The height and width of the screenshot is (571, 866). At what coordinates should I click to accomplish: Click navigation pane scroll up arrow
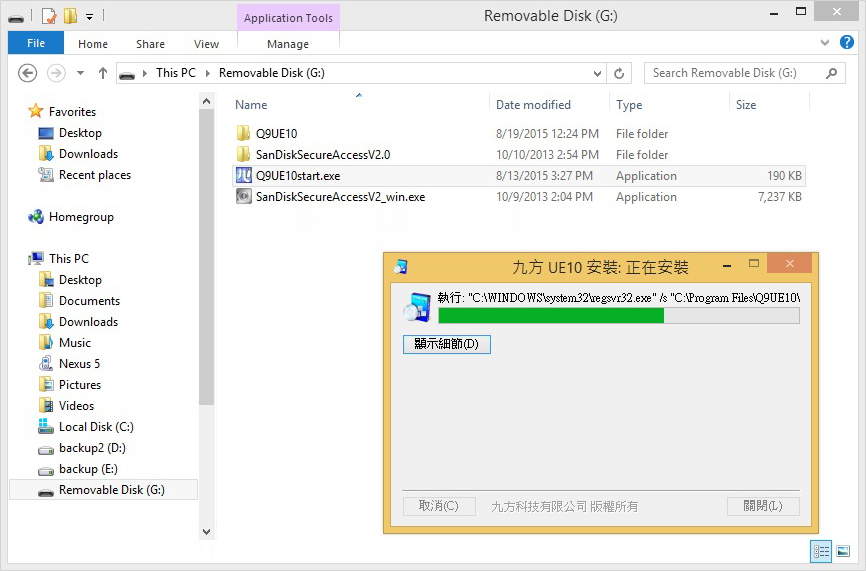[206, 102]
